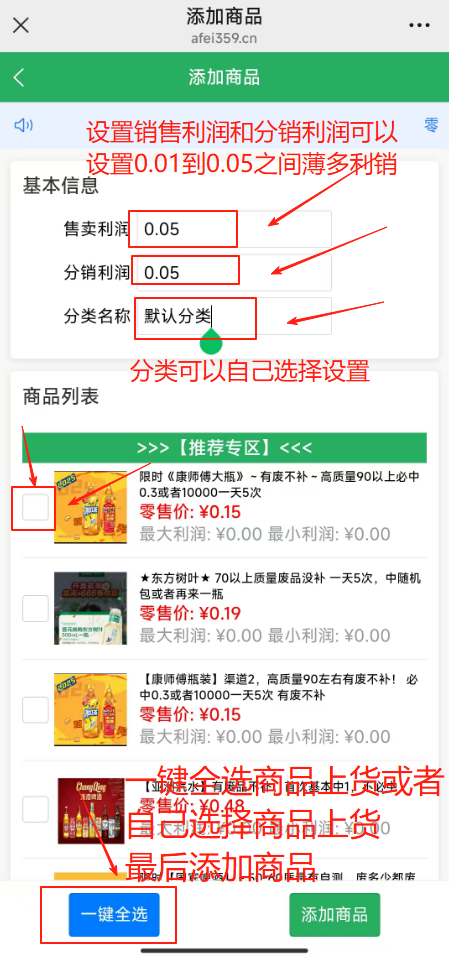Viewport: 449px width, 958px height.
Task: Open the three-dot more options menu
Action: click(x=419, y=26)
